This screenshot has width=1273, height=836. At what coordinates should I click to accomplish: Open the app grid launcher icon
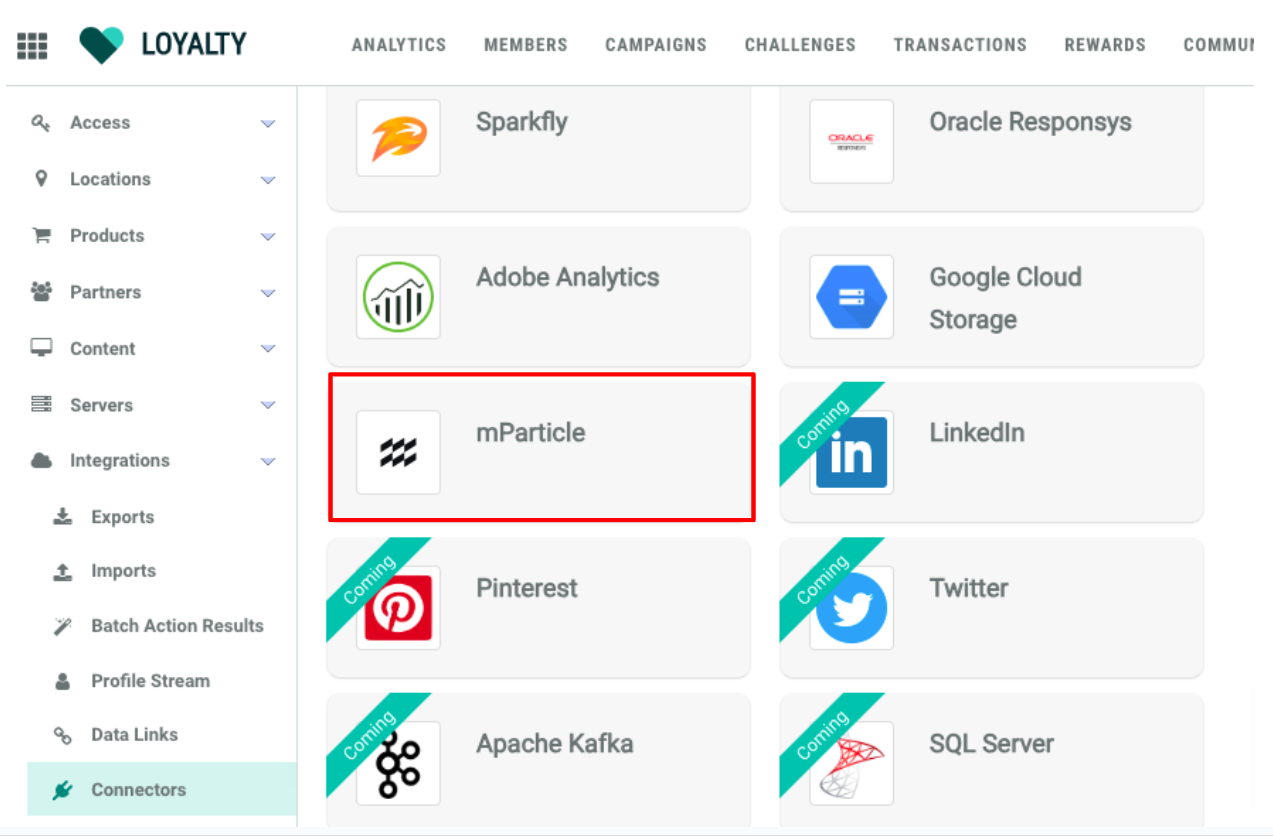(32, 45)
